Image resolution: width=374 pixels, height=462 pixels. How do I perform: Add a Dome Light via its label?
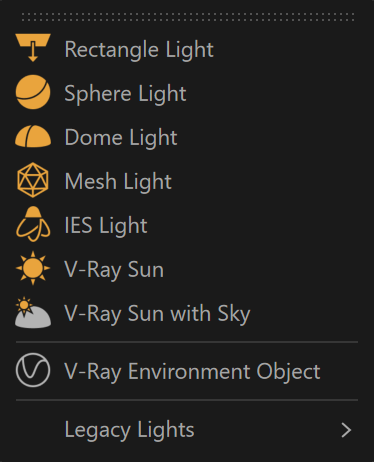tap(121, 137)
